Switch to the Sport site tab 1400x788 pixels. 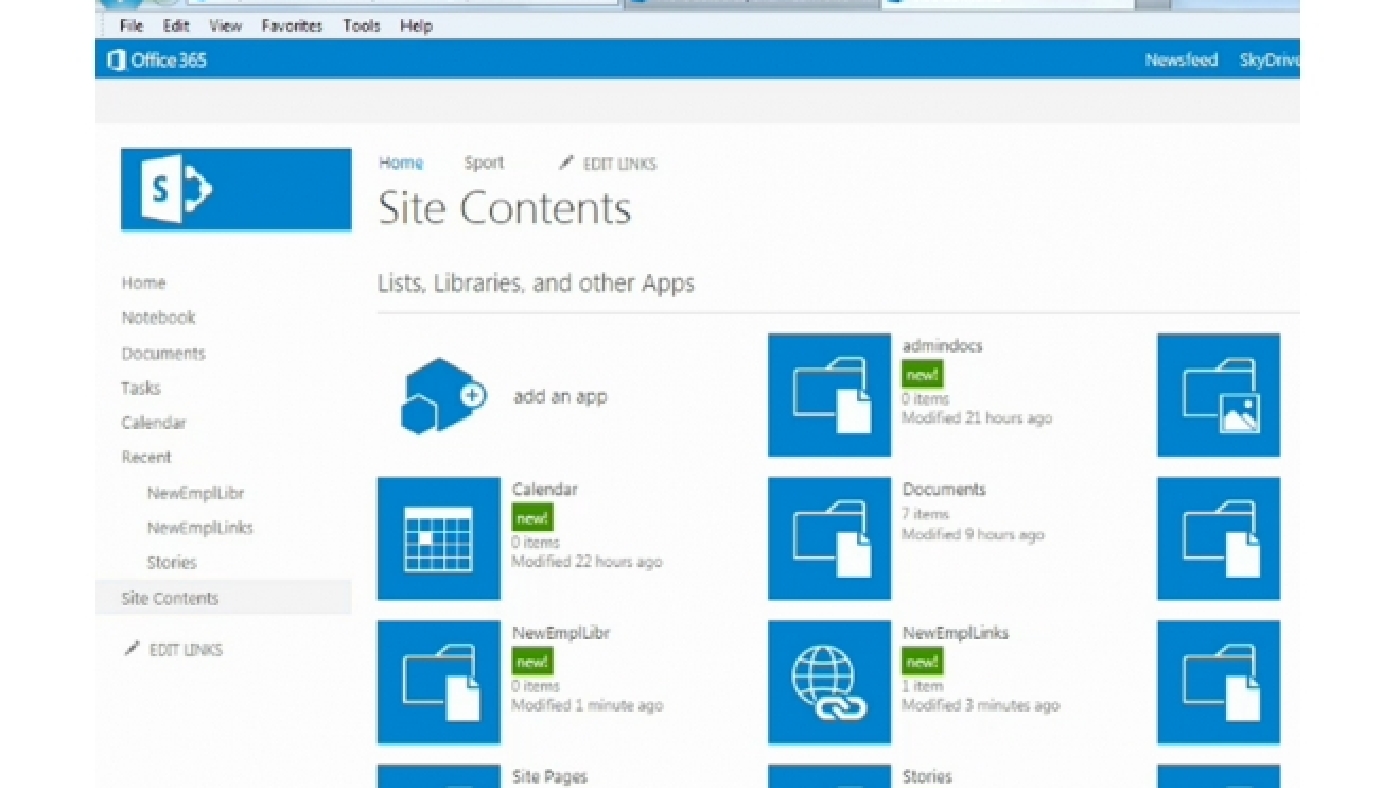click(x=483, y=162)
